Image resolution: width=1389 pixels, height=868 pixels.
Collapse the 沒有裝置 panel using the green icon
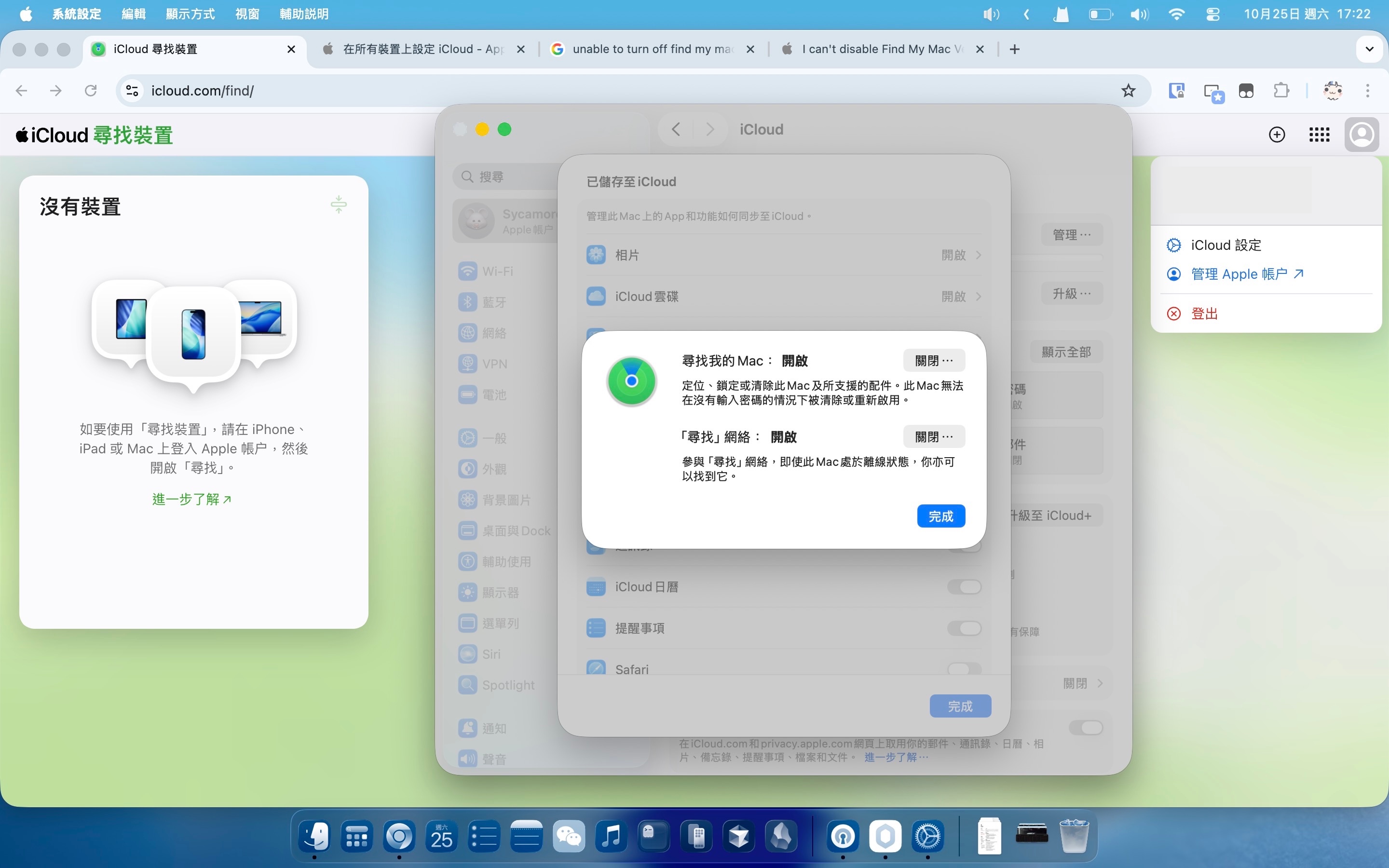[x=339, y=204]
